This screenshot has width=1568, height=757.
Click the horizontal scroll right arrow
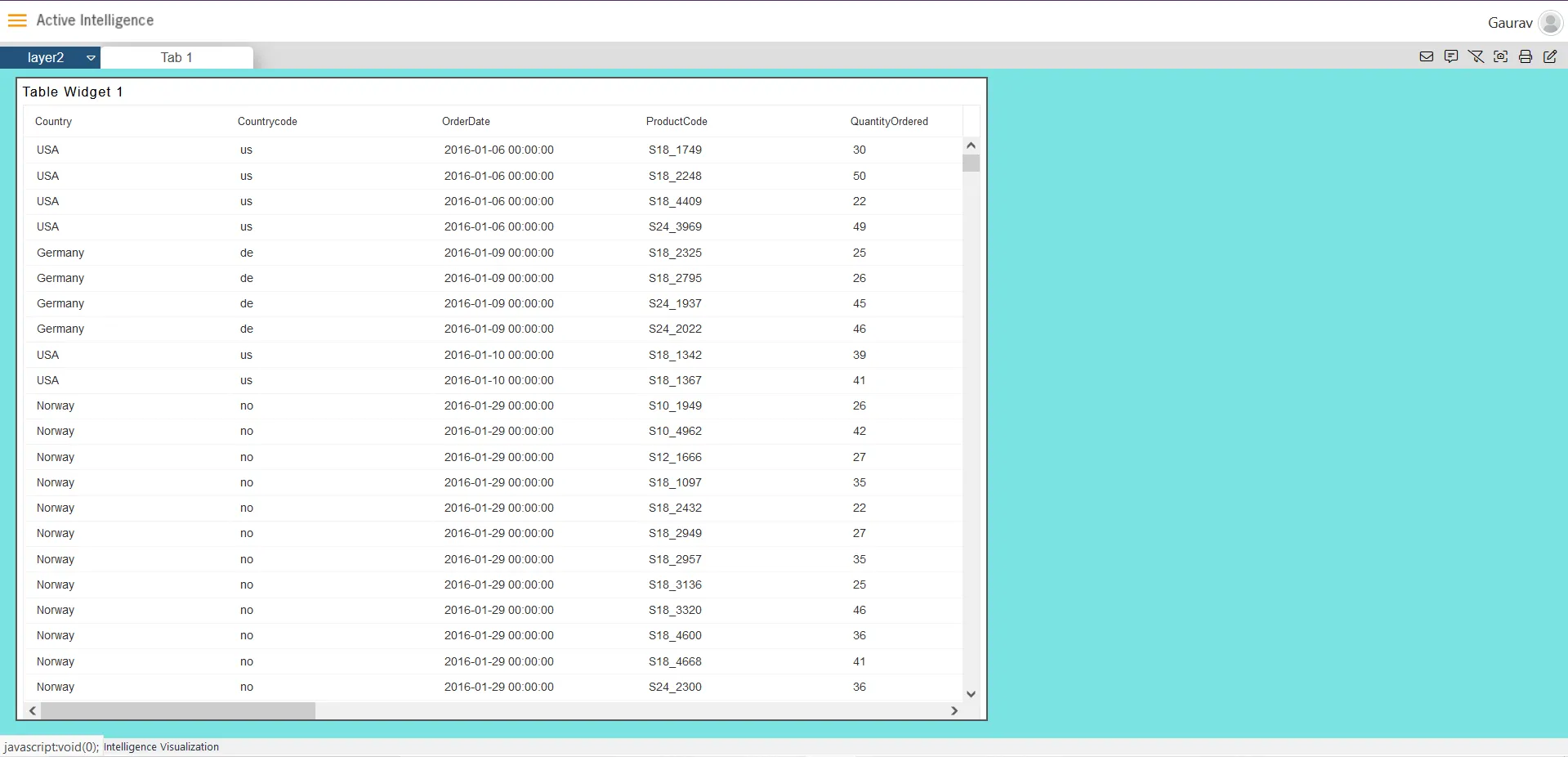(x=954, y=711)
